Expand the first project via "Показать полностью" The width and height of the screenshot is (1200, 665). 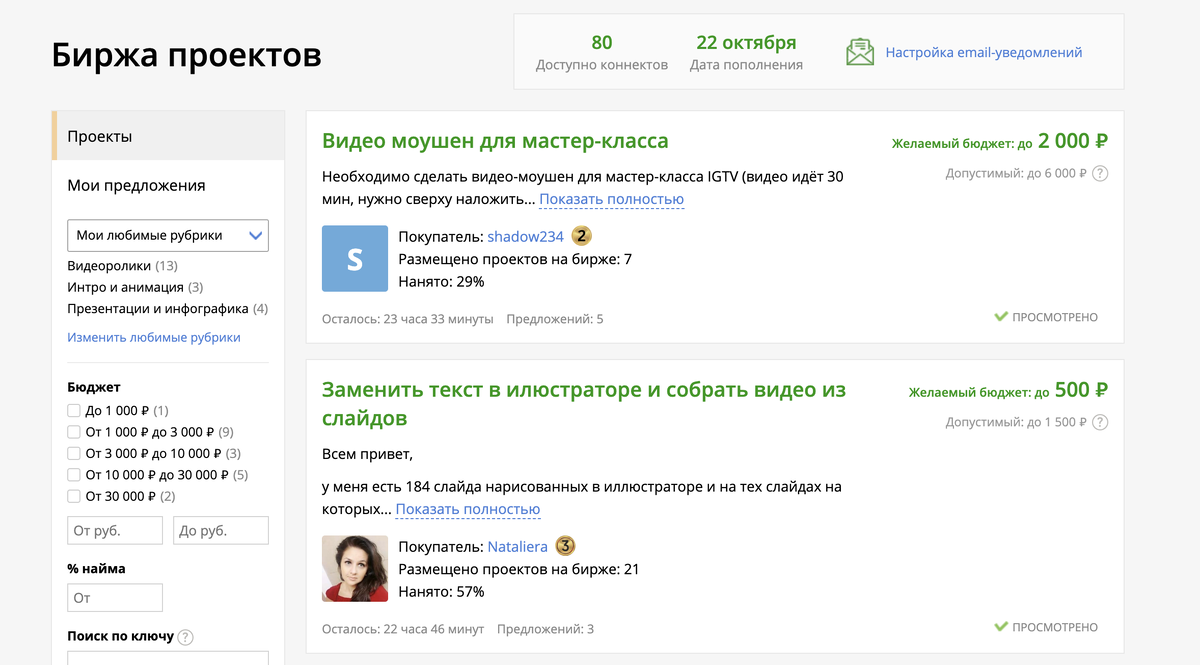pyautogui.click(x=611, y=199)
